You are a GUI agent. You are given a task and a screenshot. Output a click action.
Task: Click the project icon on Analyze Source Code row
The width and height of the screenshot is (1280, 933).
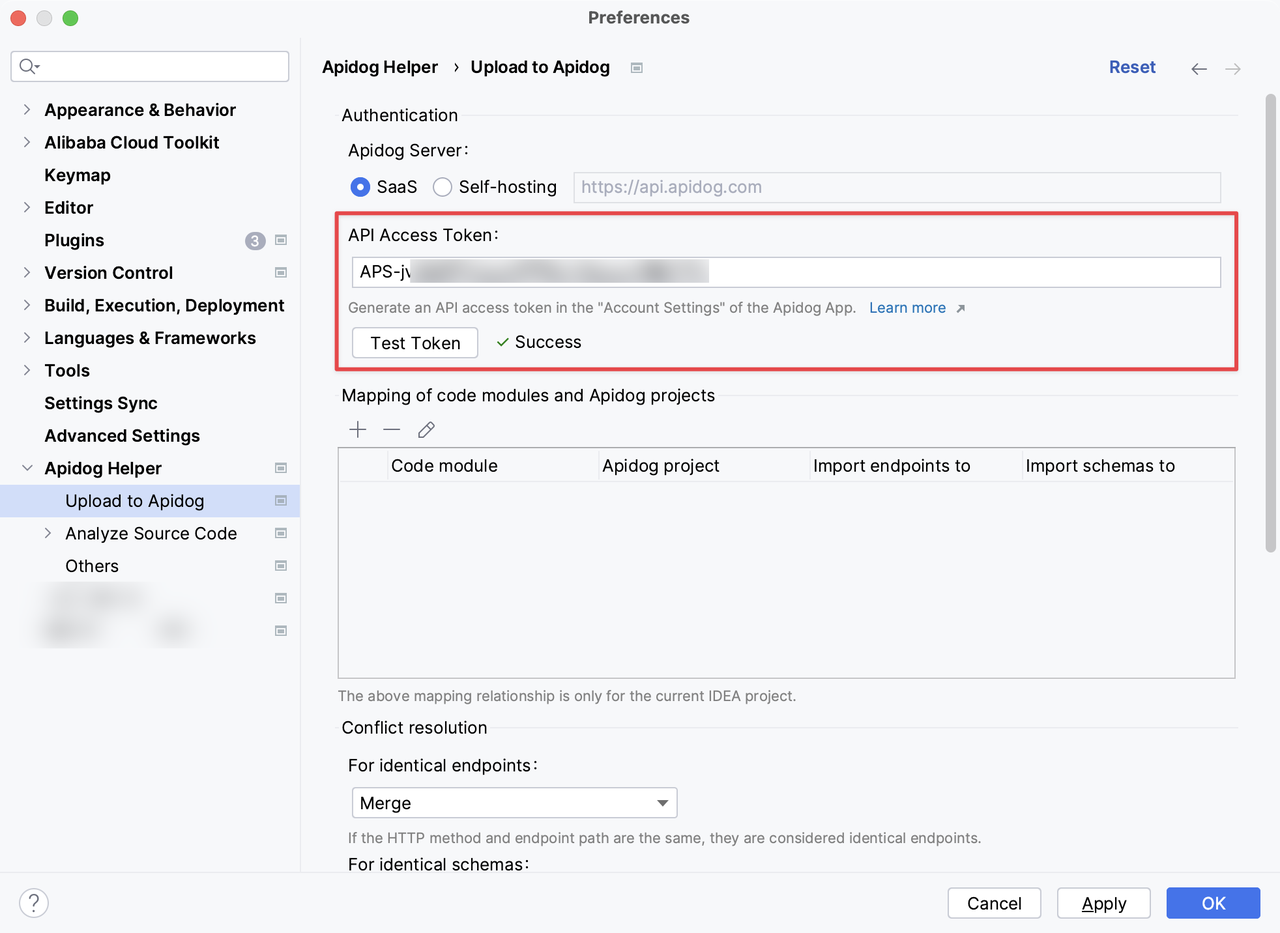[x=281, y=533]
